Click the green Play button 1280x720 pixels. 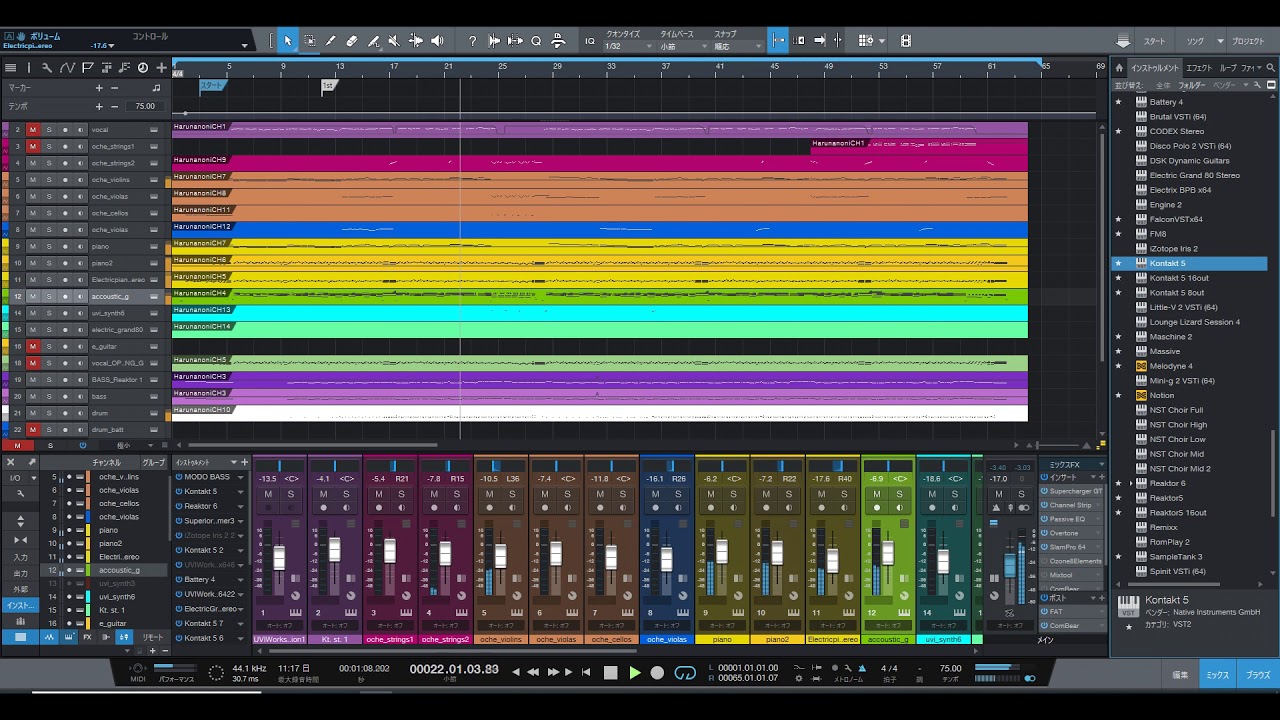(x=634, y=673)
